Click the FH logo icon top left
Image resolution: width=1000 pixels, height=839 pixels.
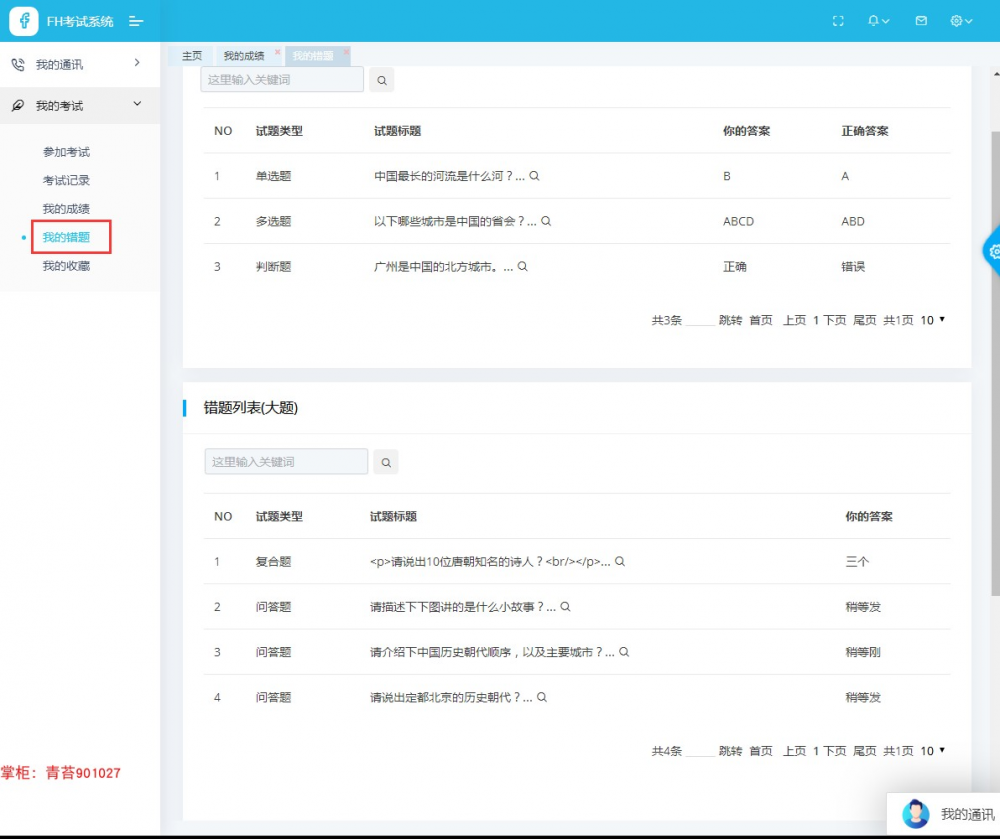pos(23,21)
